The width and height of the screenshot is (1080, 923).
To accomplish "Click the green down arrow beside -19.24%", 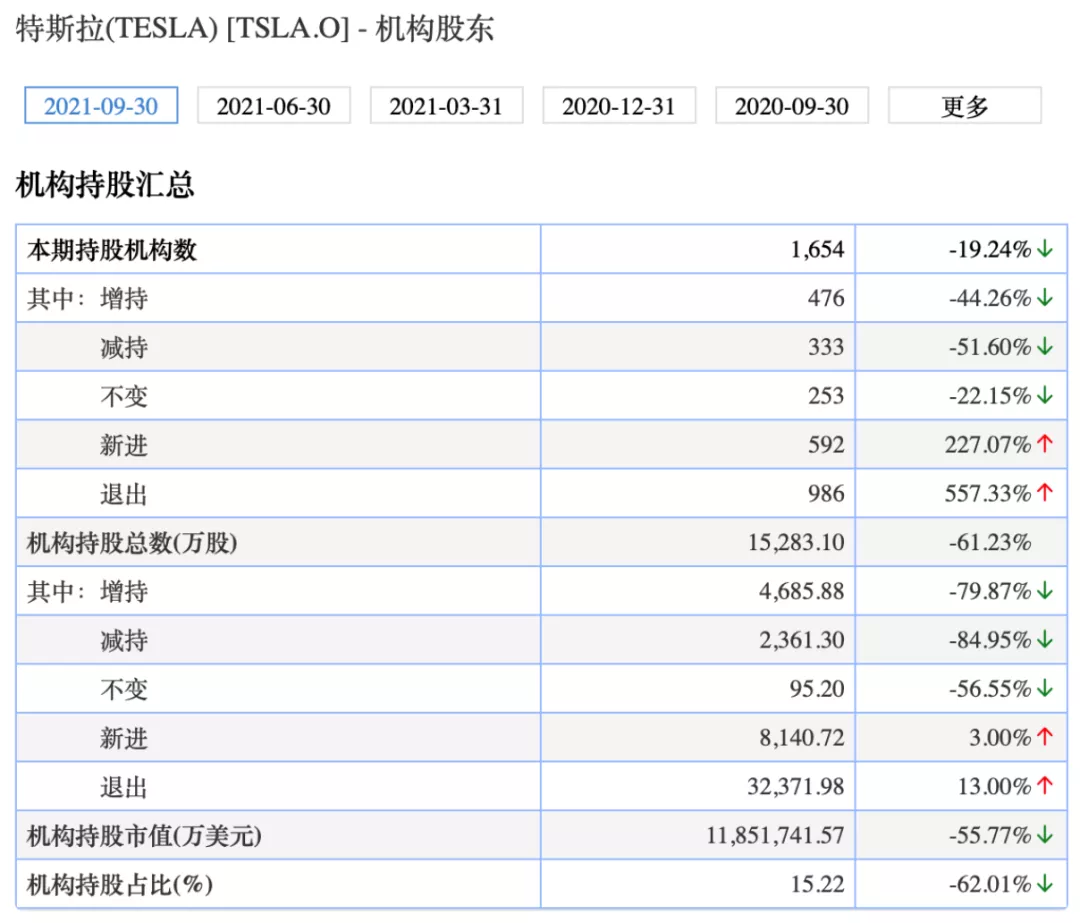I will [1045, 250].
